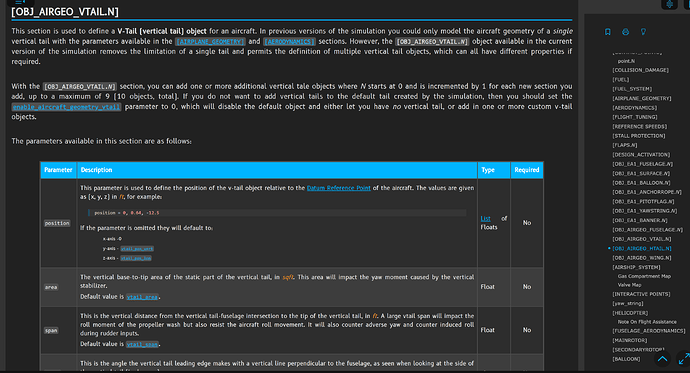Go to [OBJ_EA1_BALLOON.N] in the sidebar

[641, 183]
